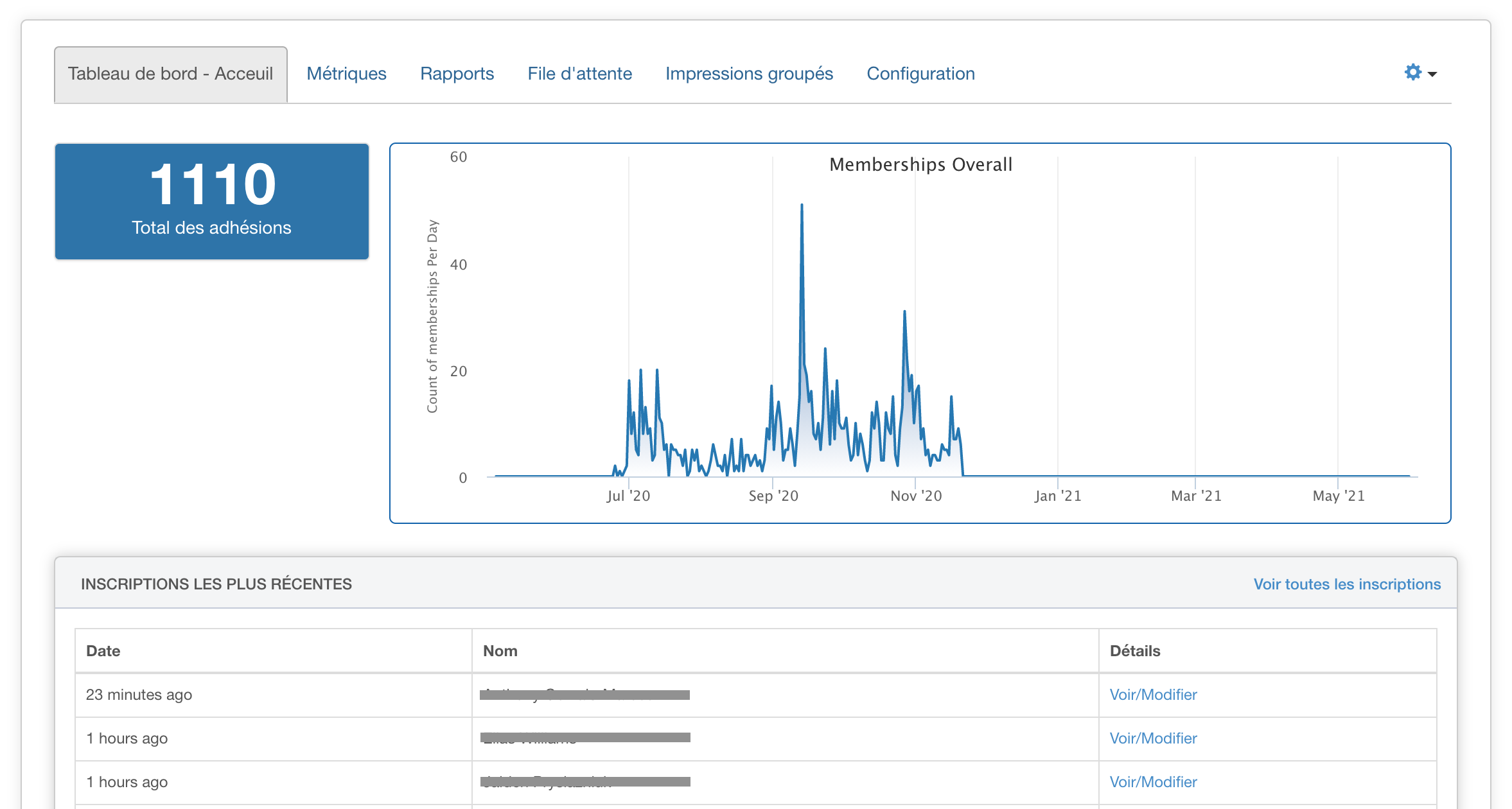Open the Configuration tab
This screenshot has width=1512, height=809.
pos(920,74)
